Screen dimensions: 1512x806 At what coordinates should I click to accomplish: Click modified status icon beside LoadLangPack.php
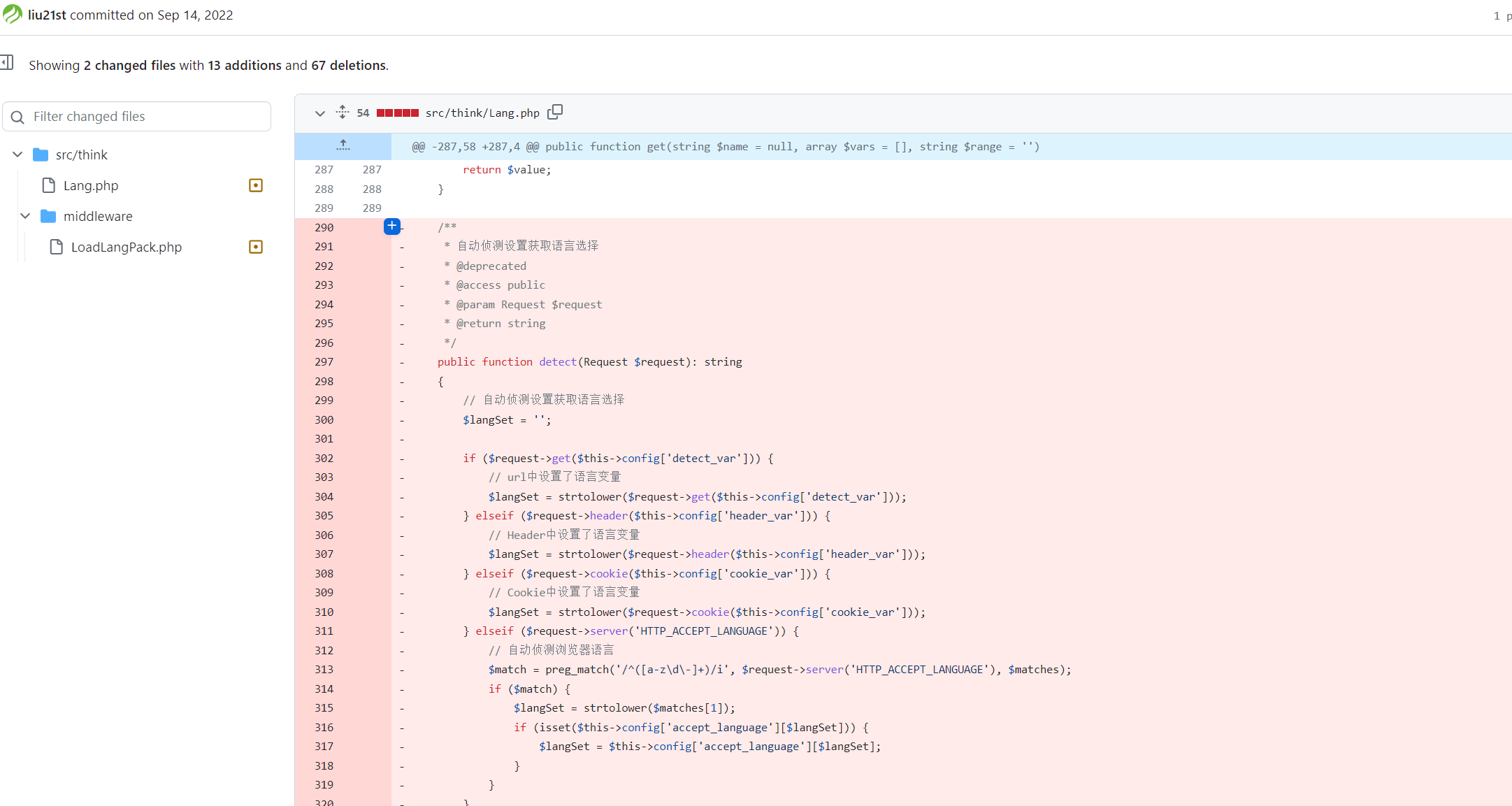click(x=256, y=247)
